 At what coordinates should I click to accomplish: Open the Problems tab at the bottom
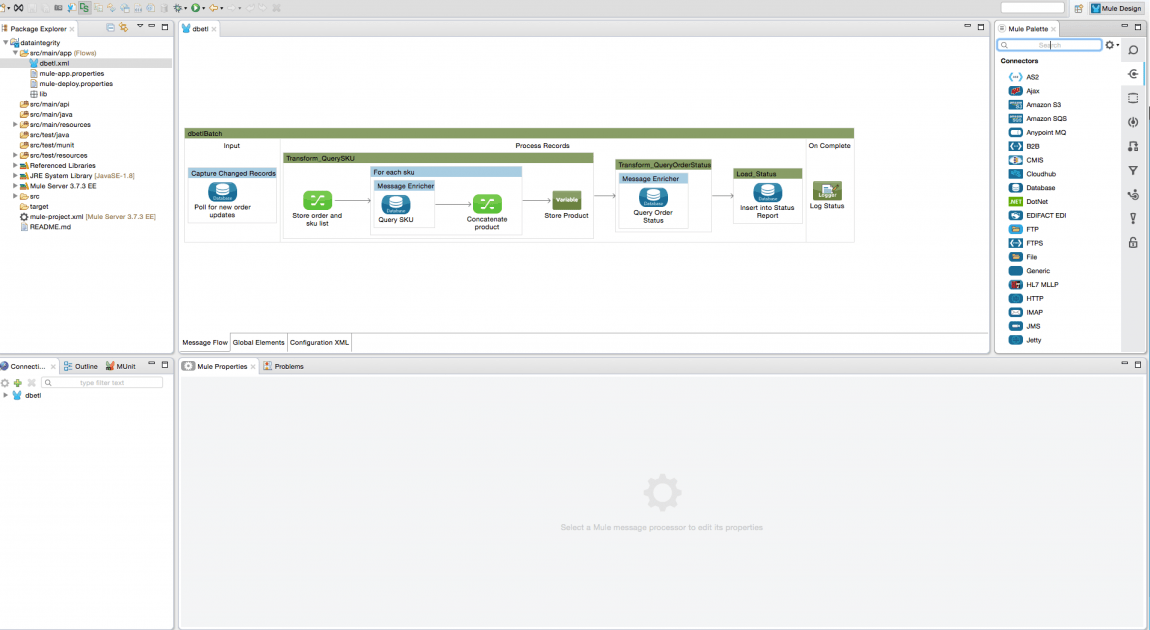click(x=289, y=365)
